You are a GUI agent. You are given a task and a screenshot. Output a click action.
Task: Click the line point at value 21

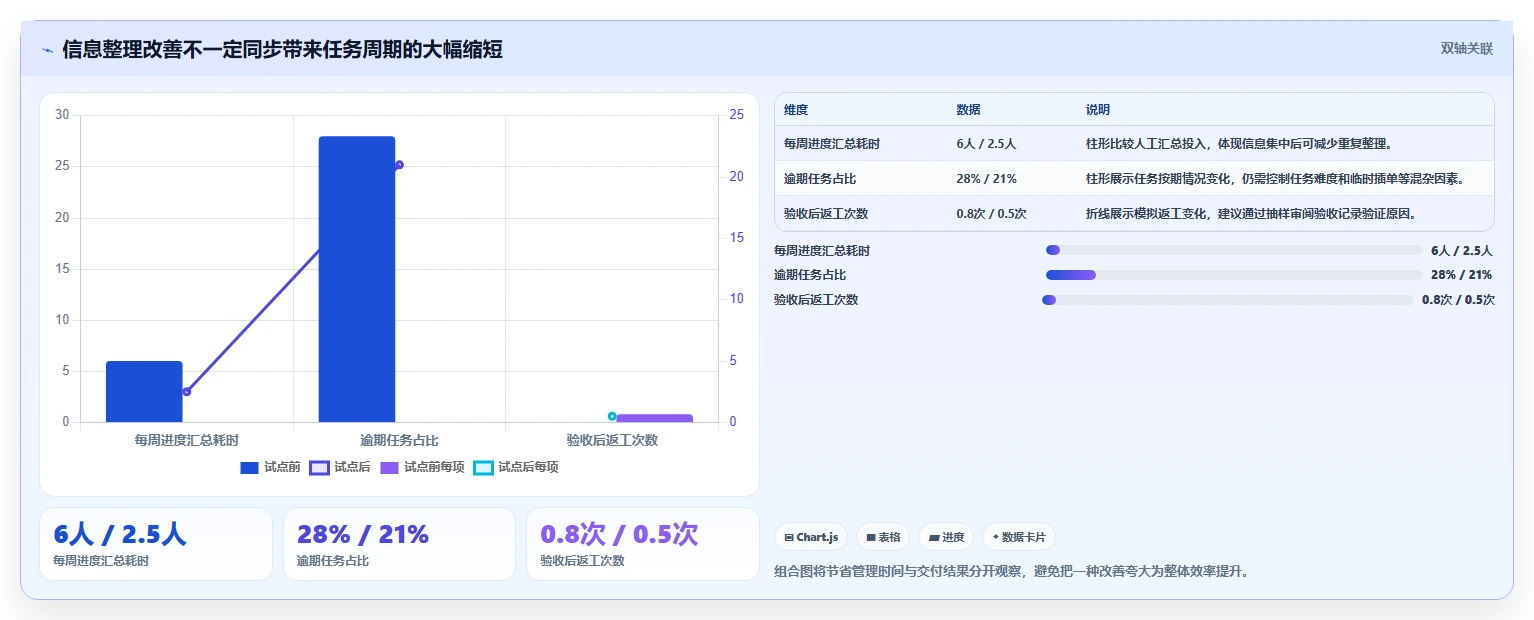(399, 165)
